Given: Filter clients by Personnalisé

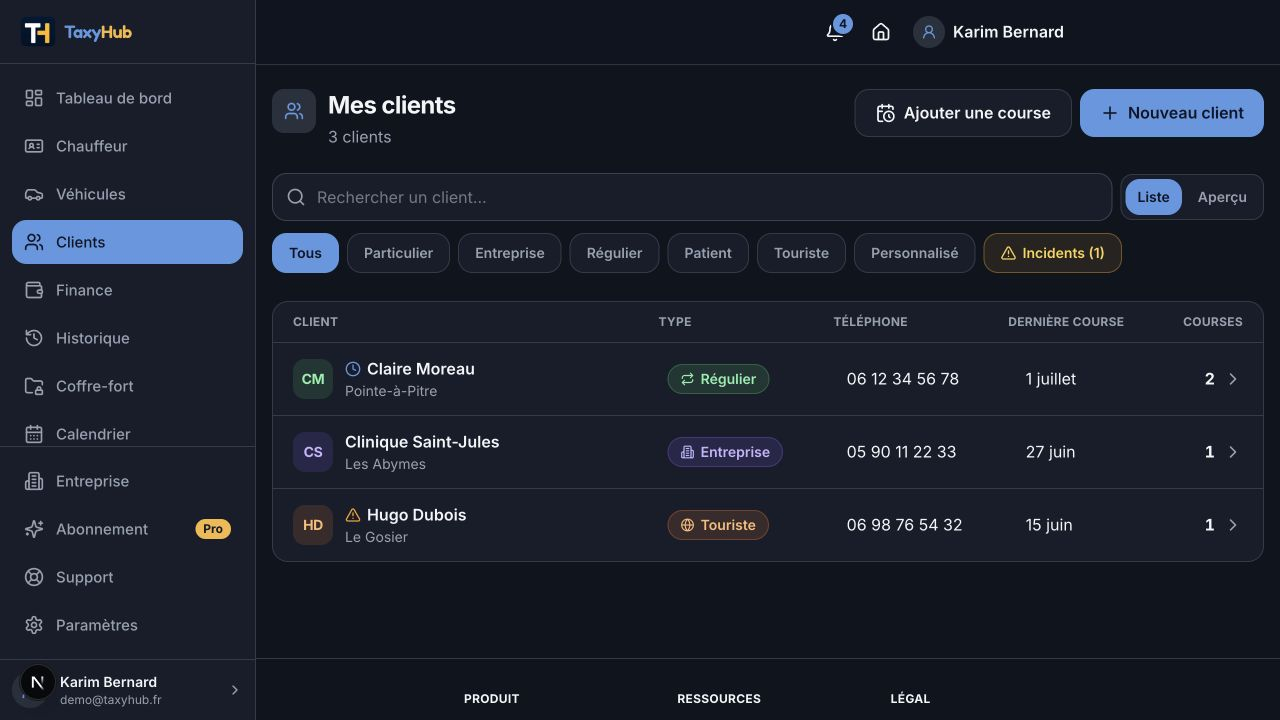Looking at the screenshot, I should (x=914, y=253).
